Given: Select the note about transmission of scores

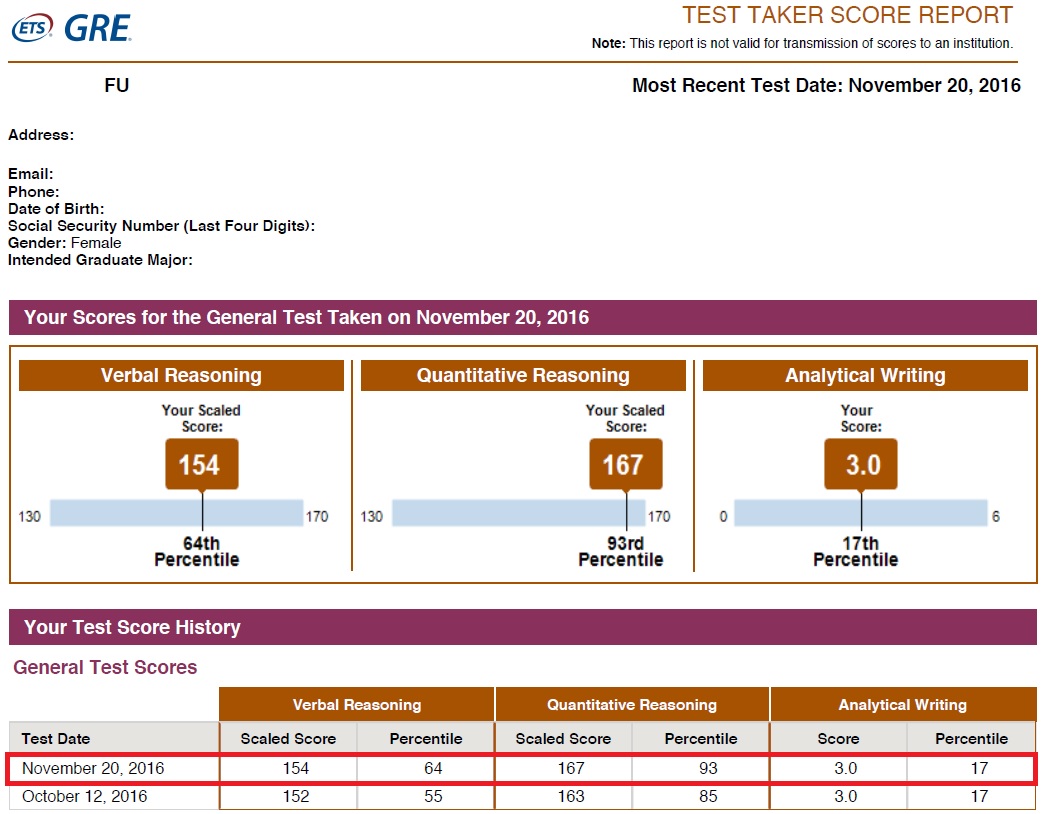Looking at the screenshot, I should [802, 43].
